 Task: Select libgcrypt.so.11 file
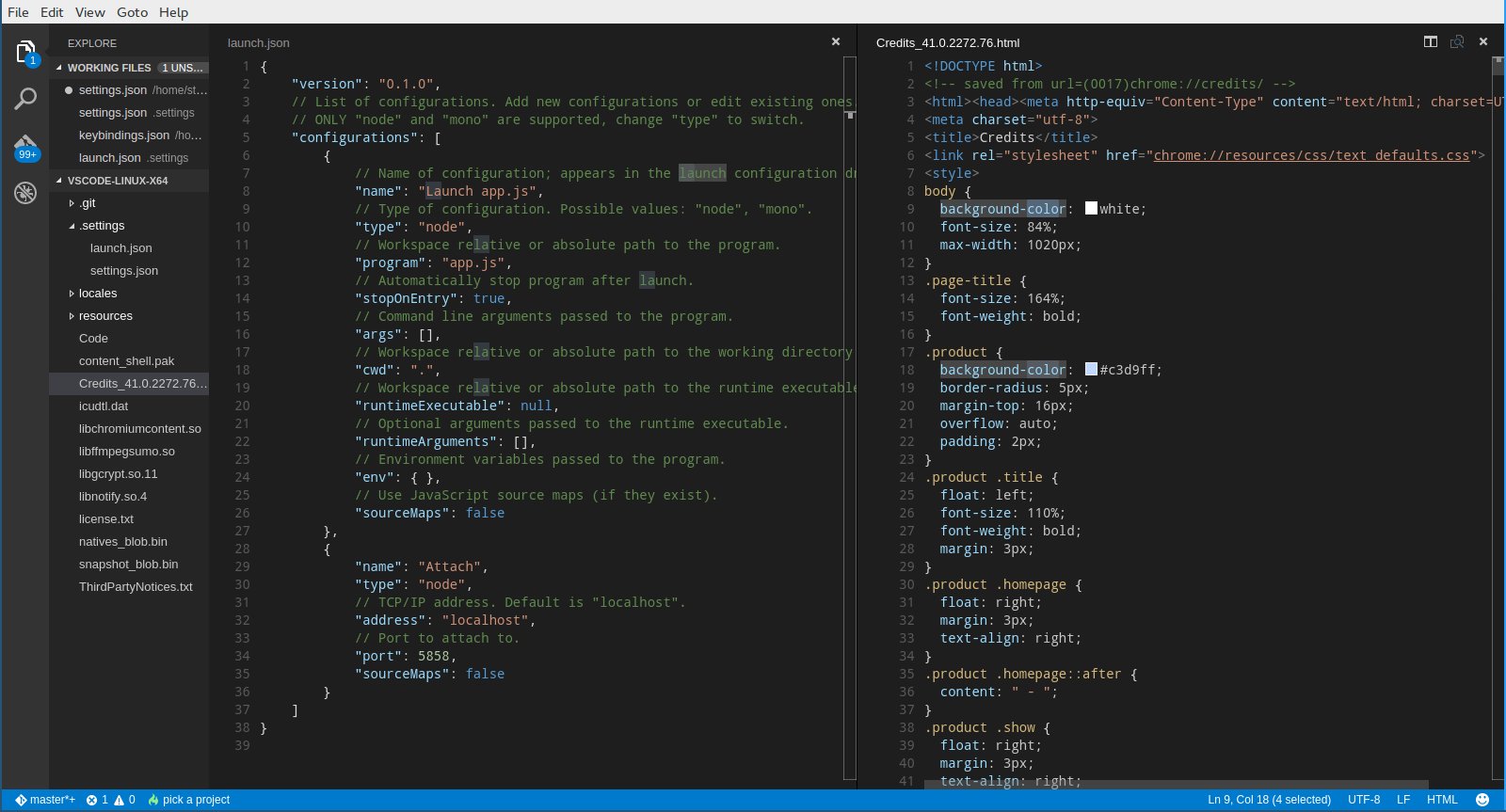pos(129,474)
